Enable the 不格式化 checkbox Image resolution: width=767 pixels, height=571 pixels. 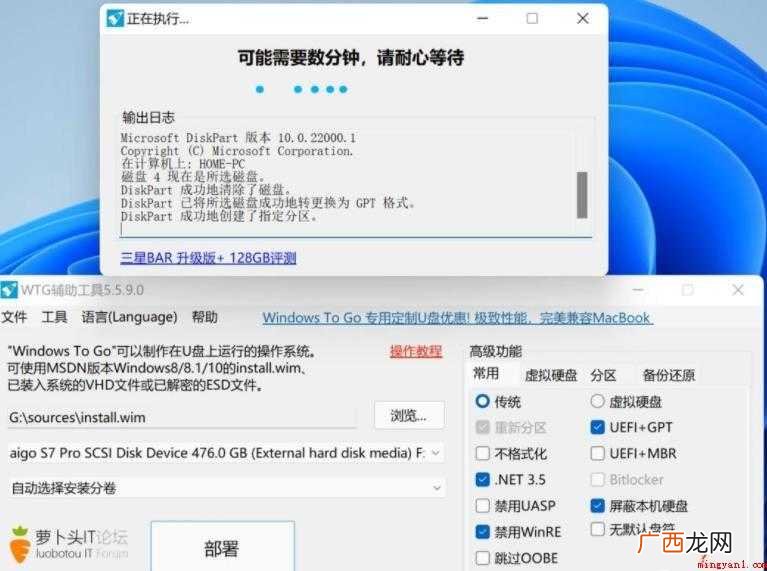click(x=482, y=454)
